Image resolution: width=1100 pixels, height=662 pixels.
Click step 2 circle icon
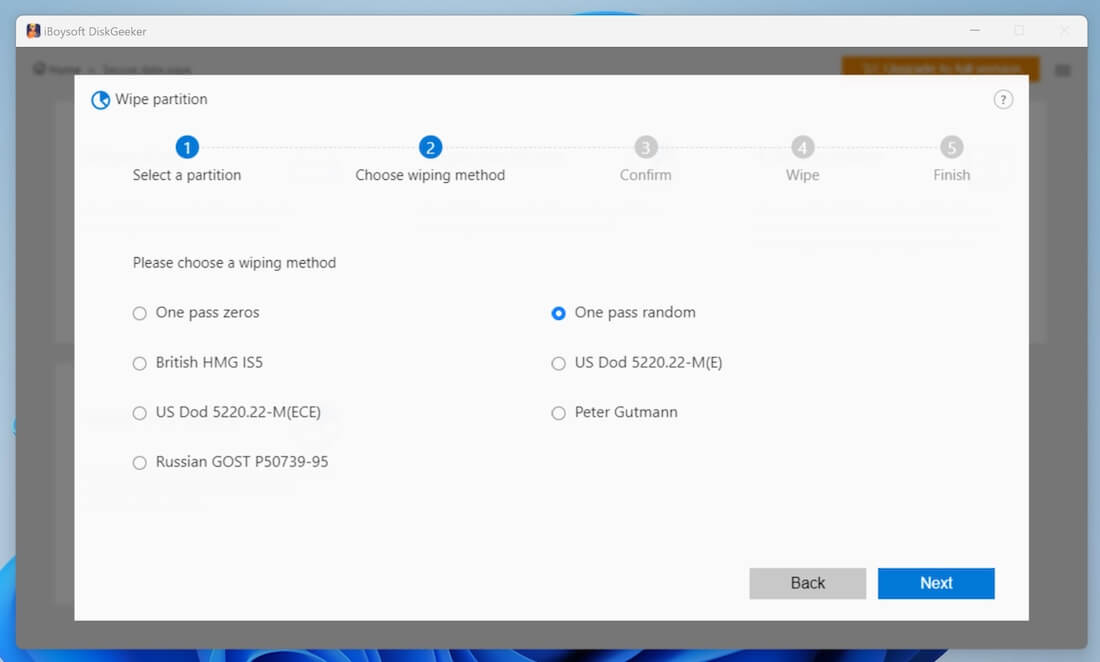click(x=430, y=147)
